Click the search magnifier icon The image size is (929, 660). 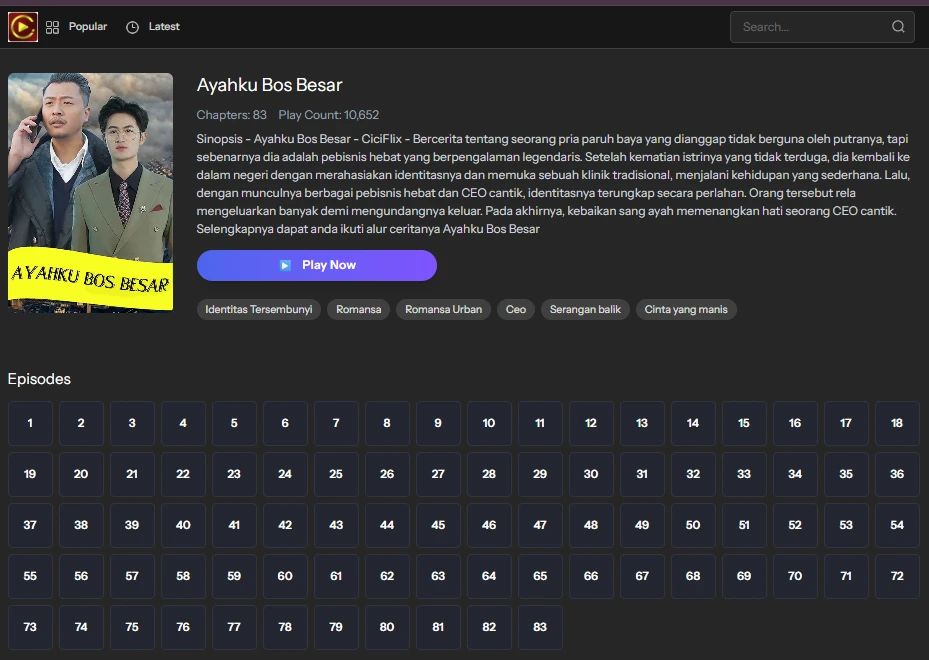[x=898, y=27]
